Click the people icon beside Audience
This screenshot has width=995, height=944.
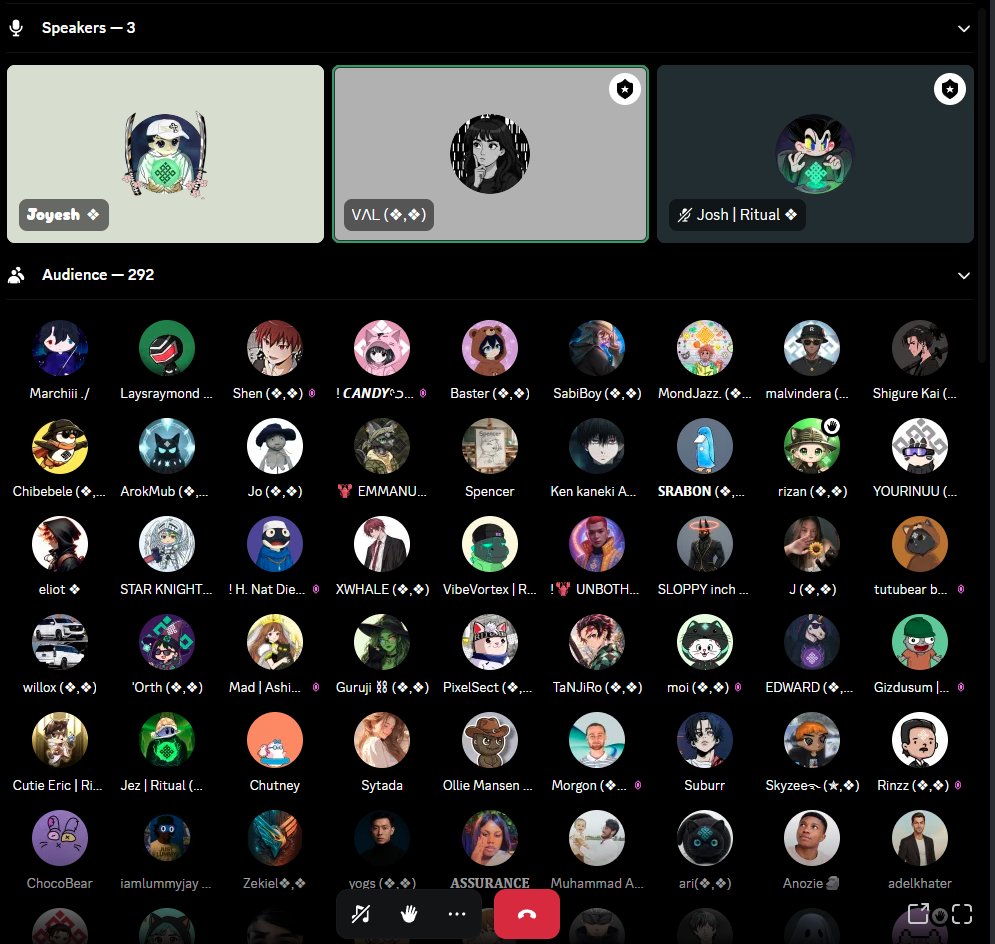(16, 275)
